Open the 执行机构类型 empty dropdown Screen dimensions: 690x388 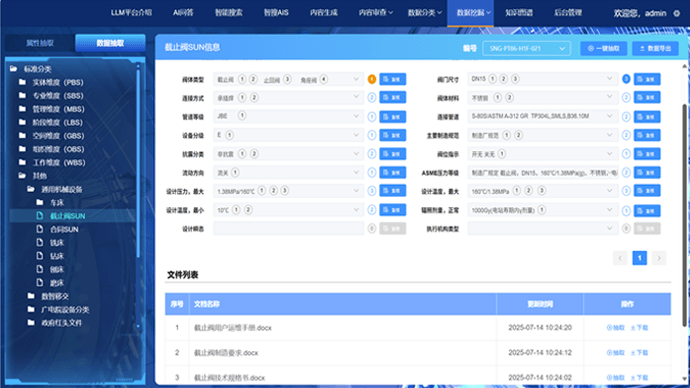pyautogui.click(x=543, y=228)
